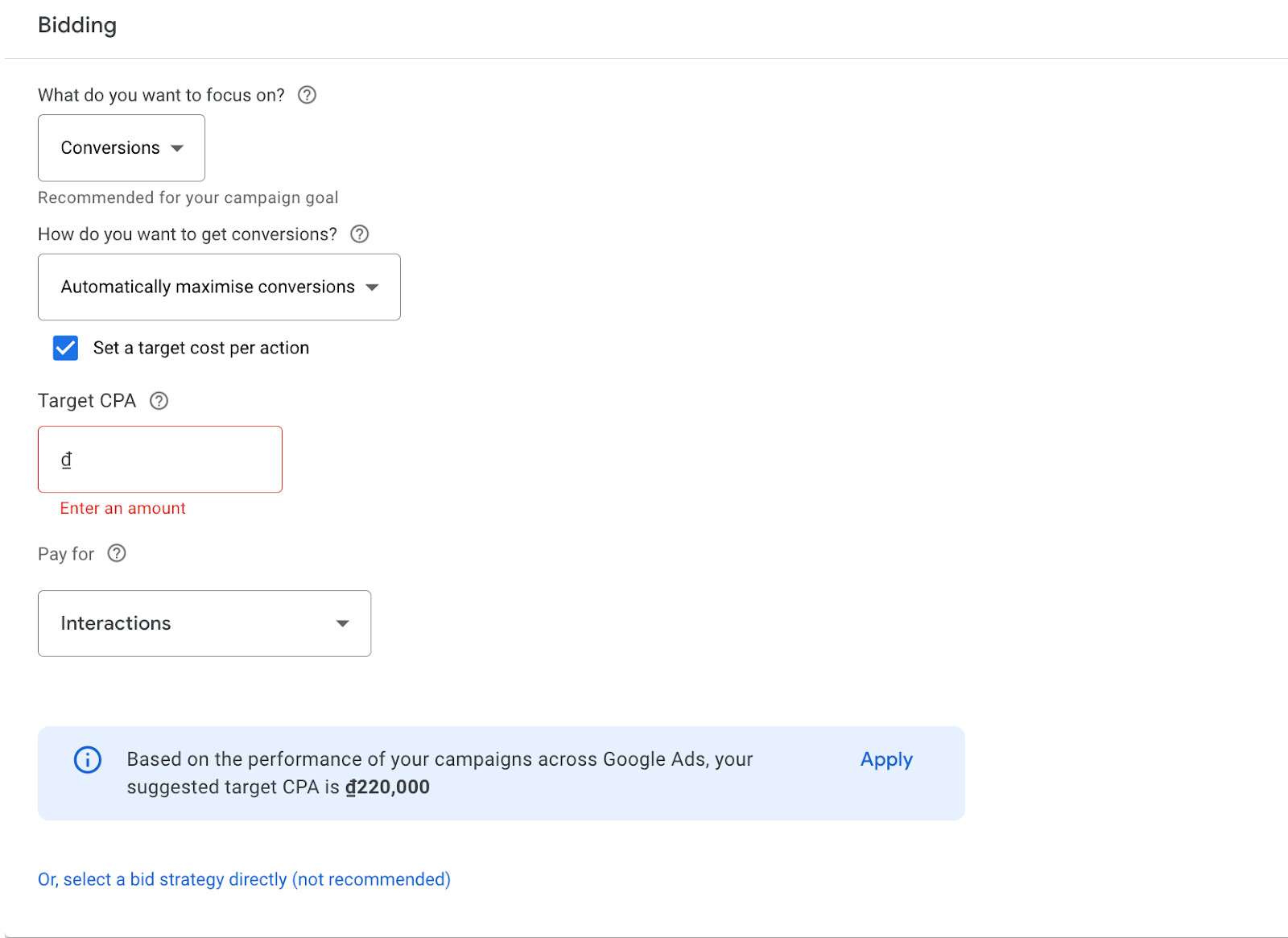Click the Bidding section heading
Screen dimensions: 1288x938
pyautogui.click(x=77, y=25)
